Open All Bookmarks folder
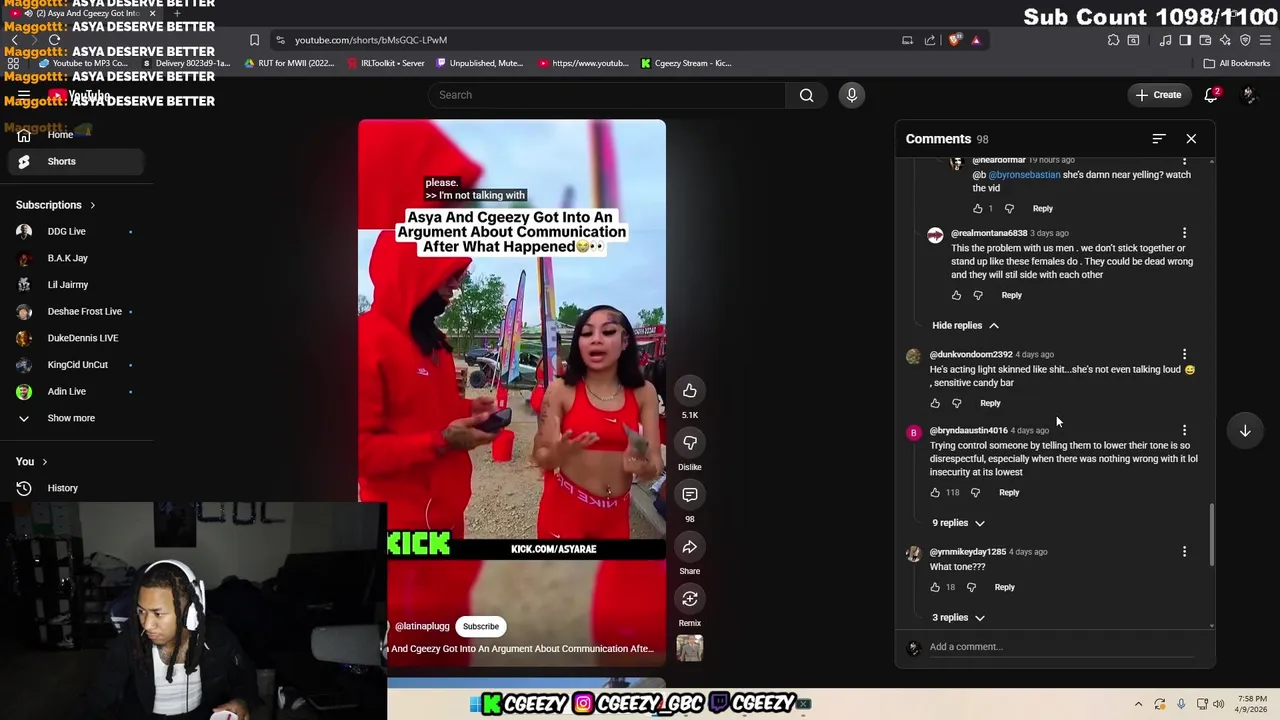Screen dimensions: 1280x720 1237,63
